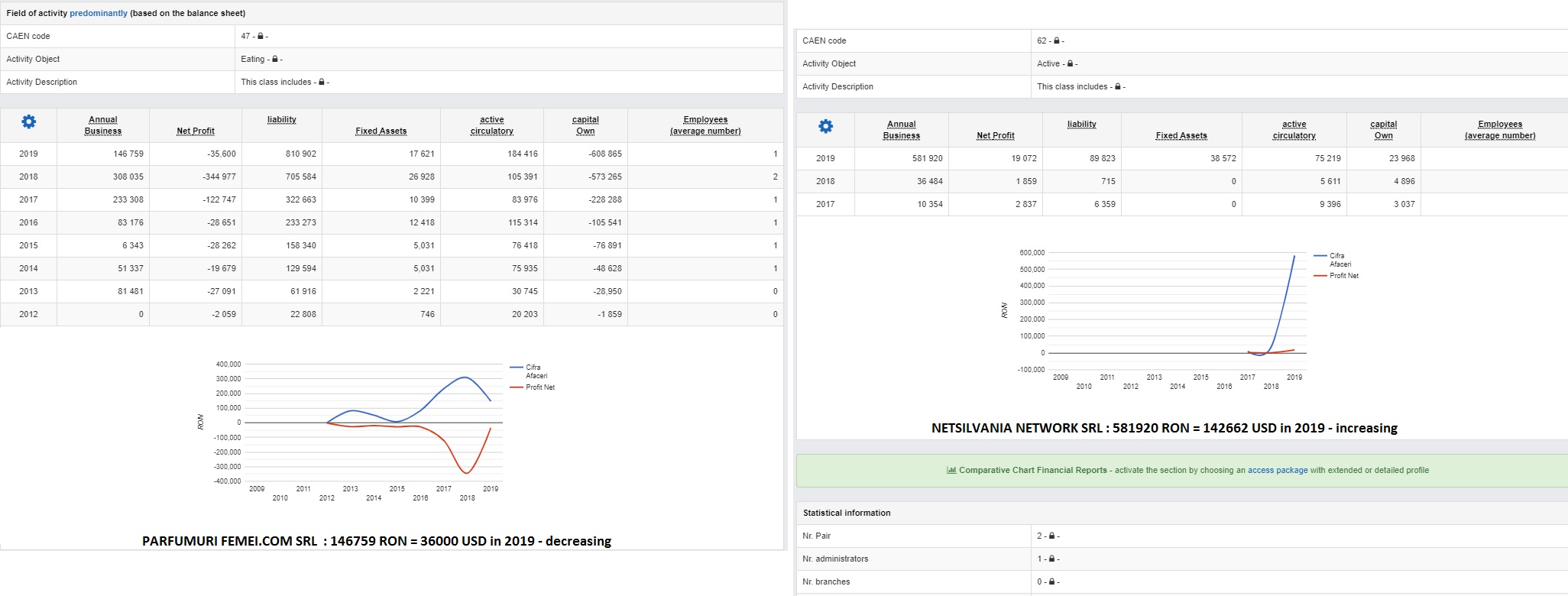Click the Net Profit column header in the PARFUMURI table
The width and height of the screenshot is (1568, 596).
point(196,131)
